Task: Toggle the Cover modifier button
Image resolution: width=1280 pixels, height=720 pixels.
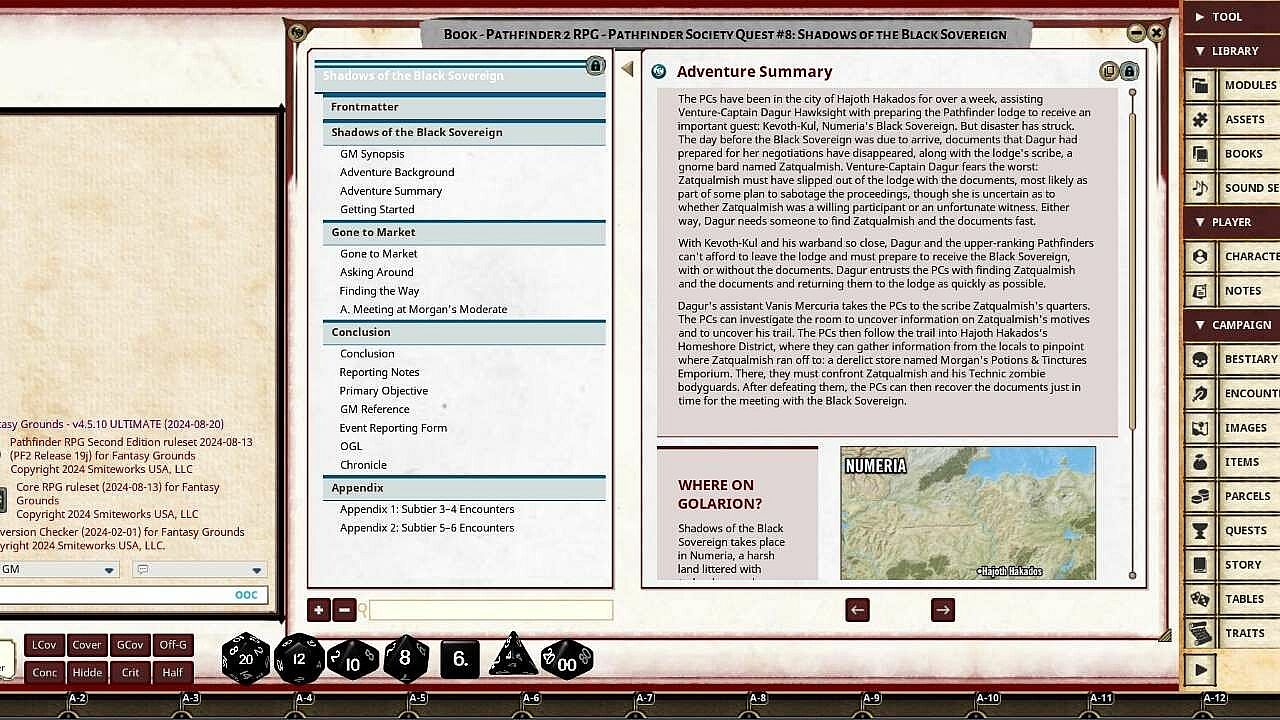Action: click(87, 645)
